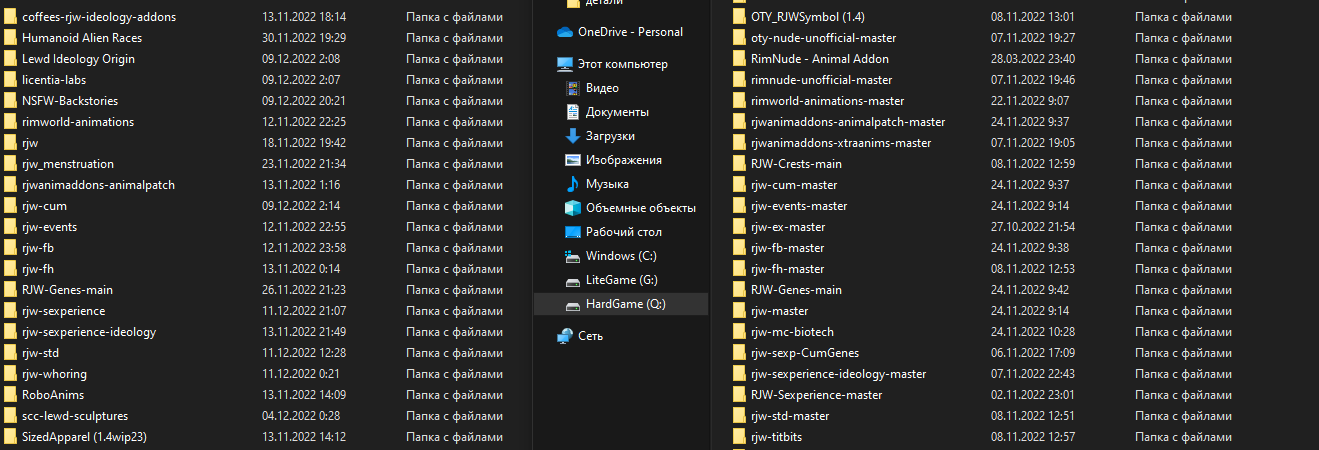Open the Видео folder icon
Viewport: 1319px width, 450px height.
coord(573,88)
